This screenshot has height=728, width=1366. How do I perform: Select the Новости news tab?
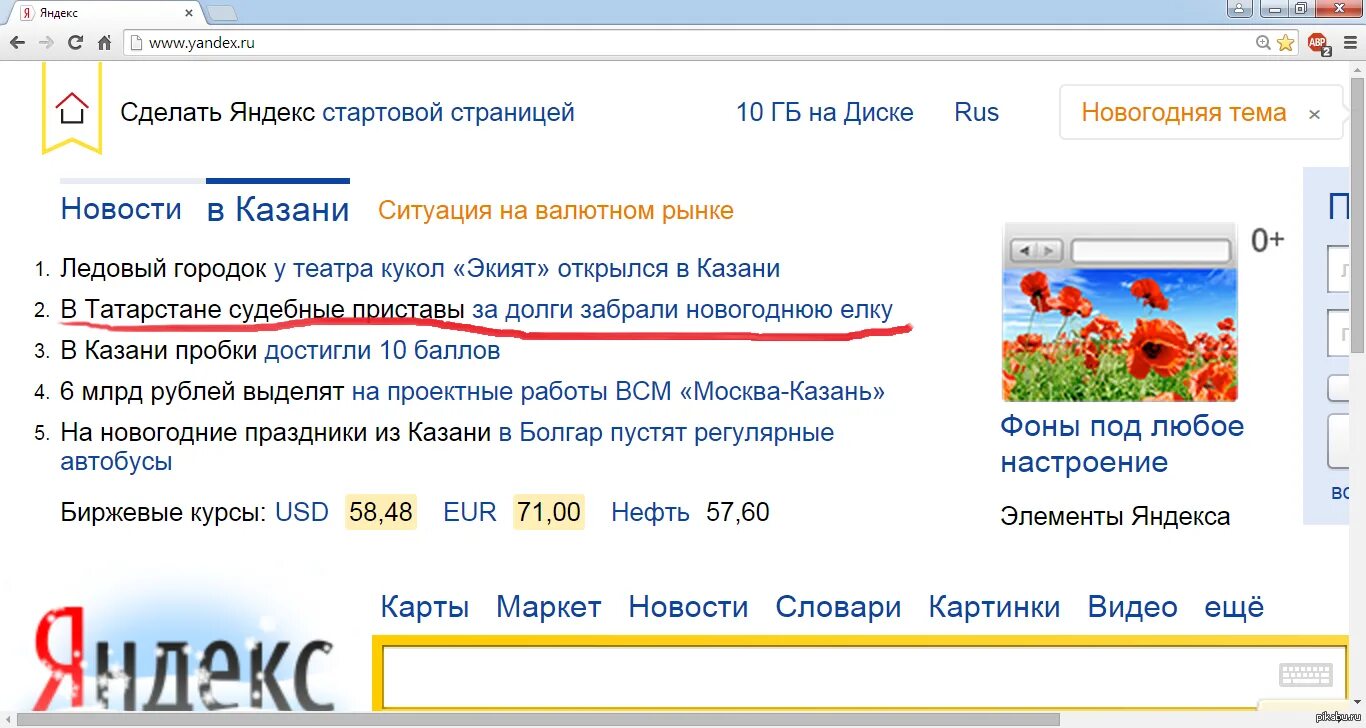[x=121, y=209]
